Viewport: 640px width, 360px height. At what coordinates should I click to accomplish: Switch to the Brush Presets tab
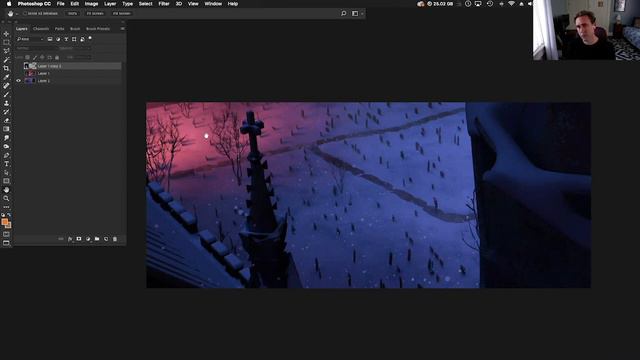click(98, 29)
